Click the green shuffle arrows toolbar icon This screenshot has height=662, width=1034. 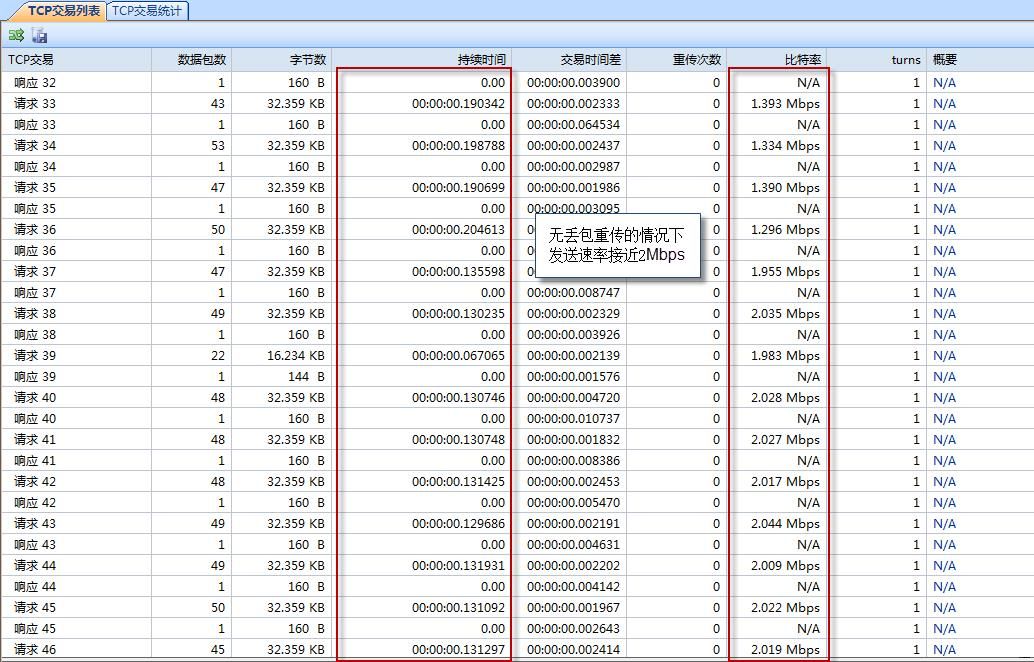[x=16, y=35]
